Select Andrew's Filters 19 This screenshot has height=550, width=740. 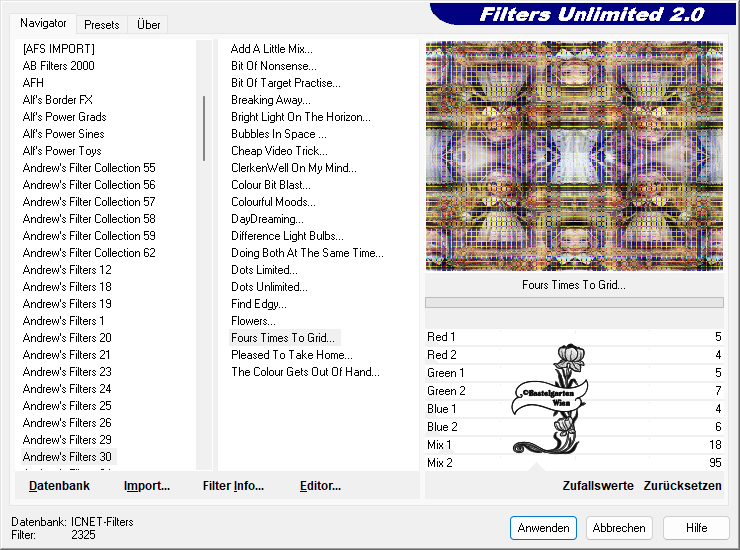point(67,304)
